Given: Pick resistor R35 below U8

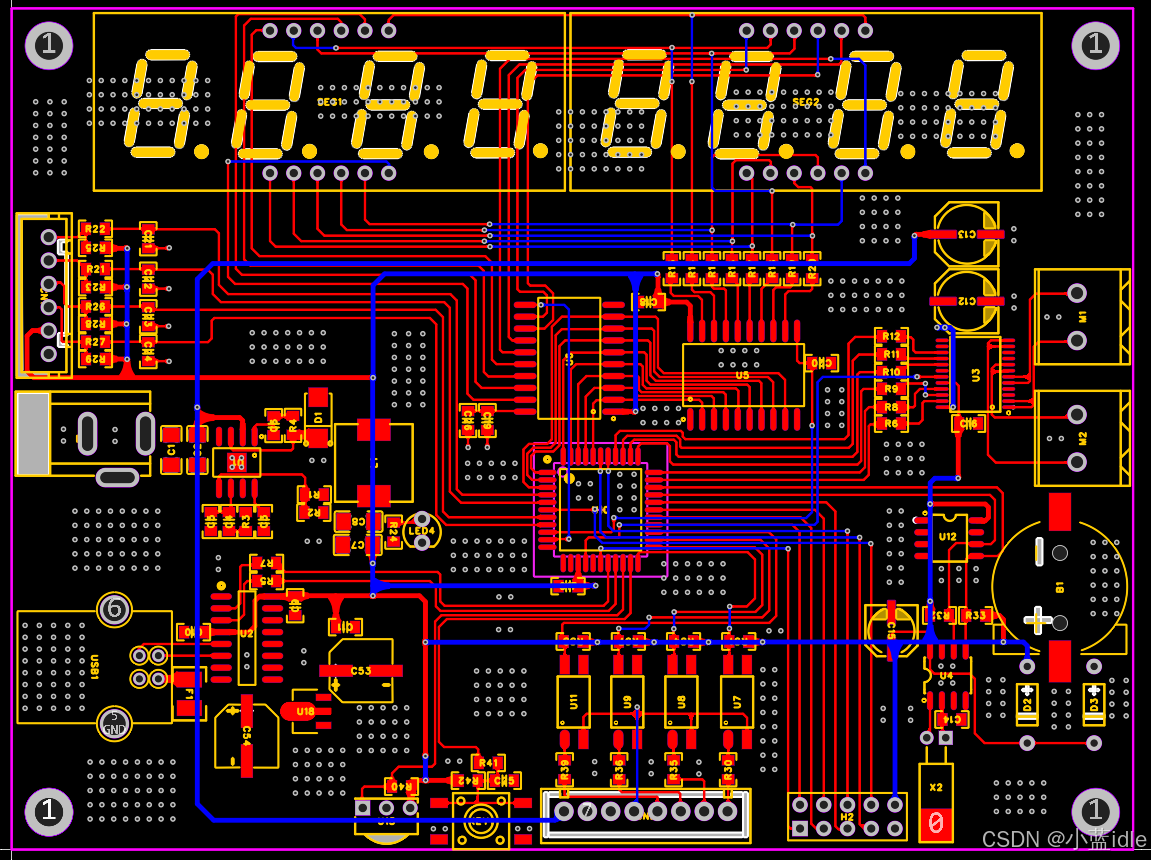Looking at the screenshot, I should (x=673, y=770).
